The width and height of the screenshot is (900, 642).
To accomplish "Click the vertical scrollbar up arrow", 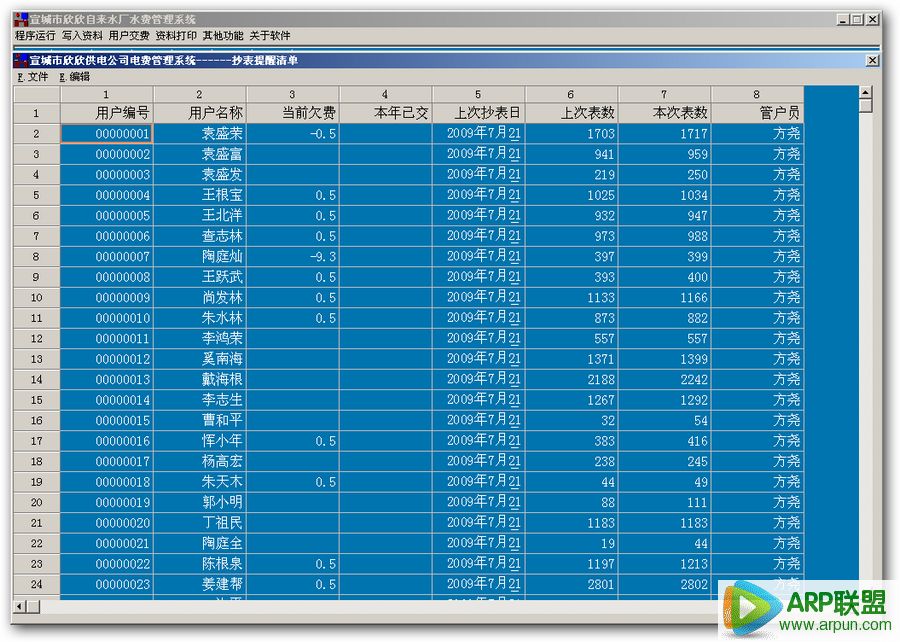I will (x=866, y=93).
